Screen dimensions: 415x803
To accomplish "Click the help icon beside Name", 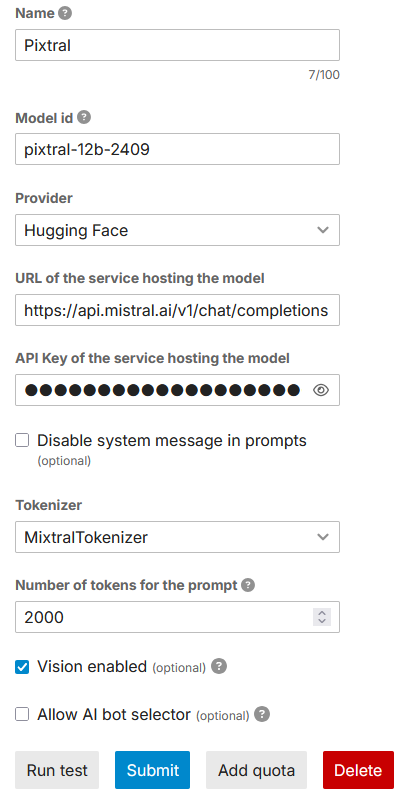I will tap(65, 13).
